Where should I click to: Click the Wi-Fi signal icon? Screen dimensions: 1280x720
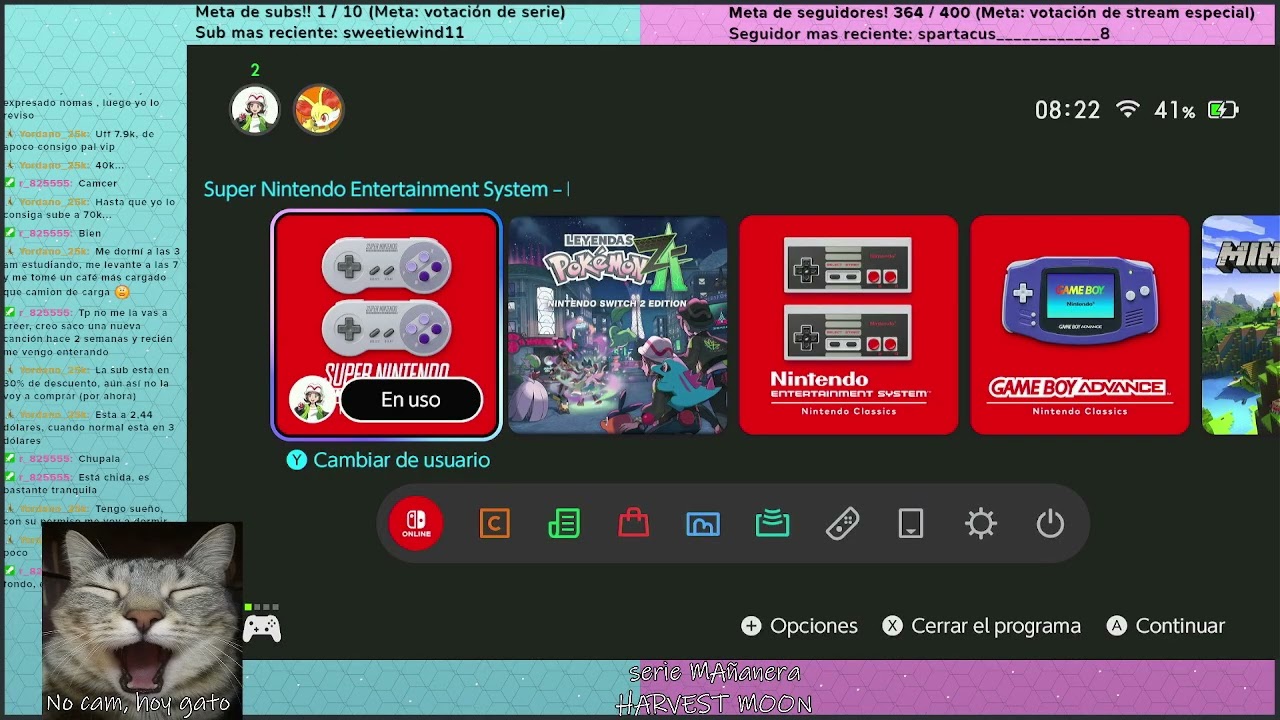point(1128,109)
